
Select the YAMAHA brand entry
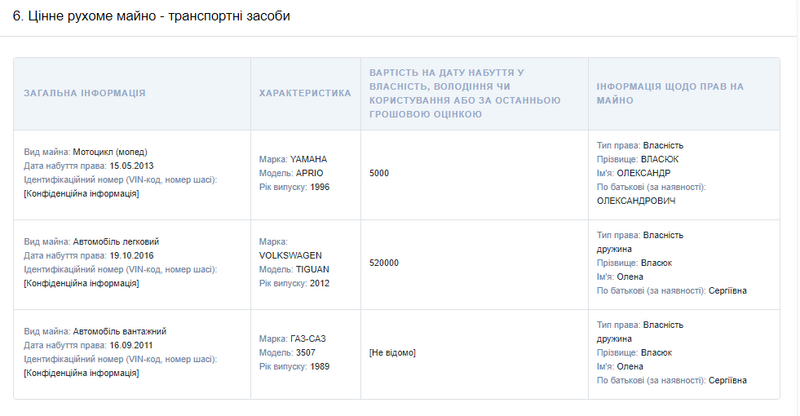tap(308, 159)
